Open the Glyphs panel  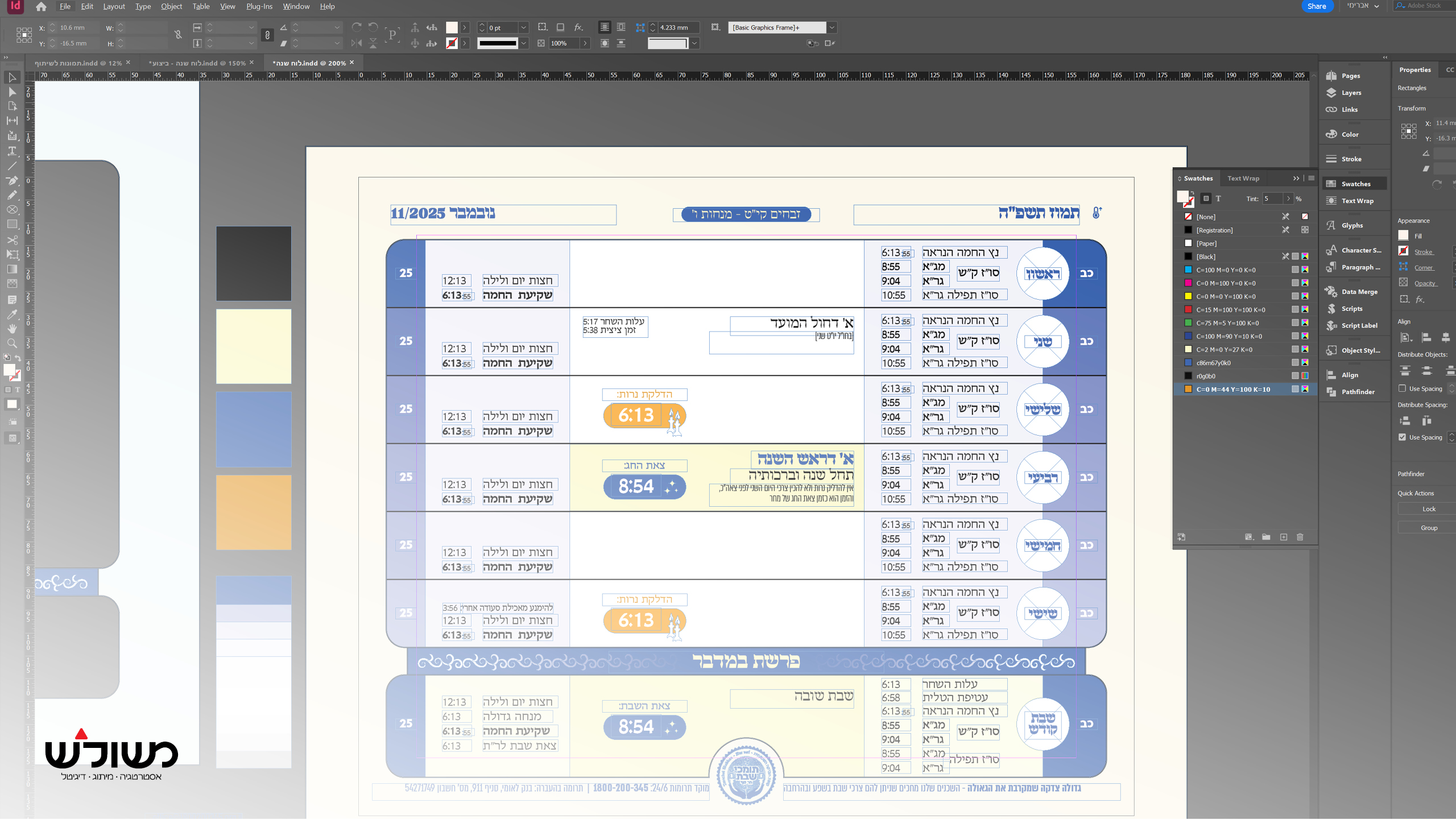pyautogui.click(x=1351, y=225)
